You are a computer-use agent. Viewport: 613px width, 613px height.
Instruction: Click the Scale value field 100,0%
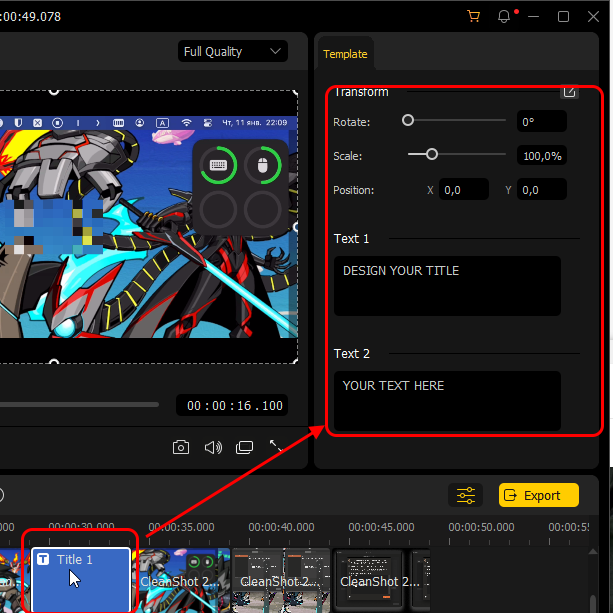(541, 156)
